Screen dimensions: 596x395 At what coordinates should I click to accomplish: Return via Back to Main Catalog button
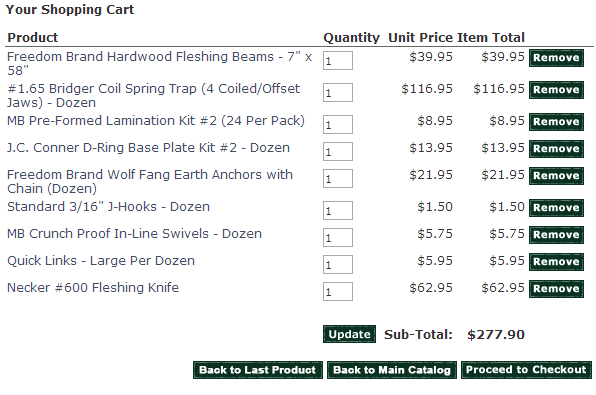pos(392,370)
